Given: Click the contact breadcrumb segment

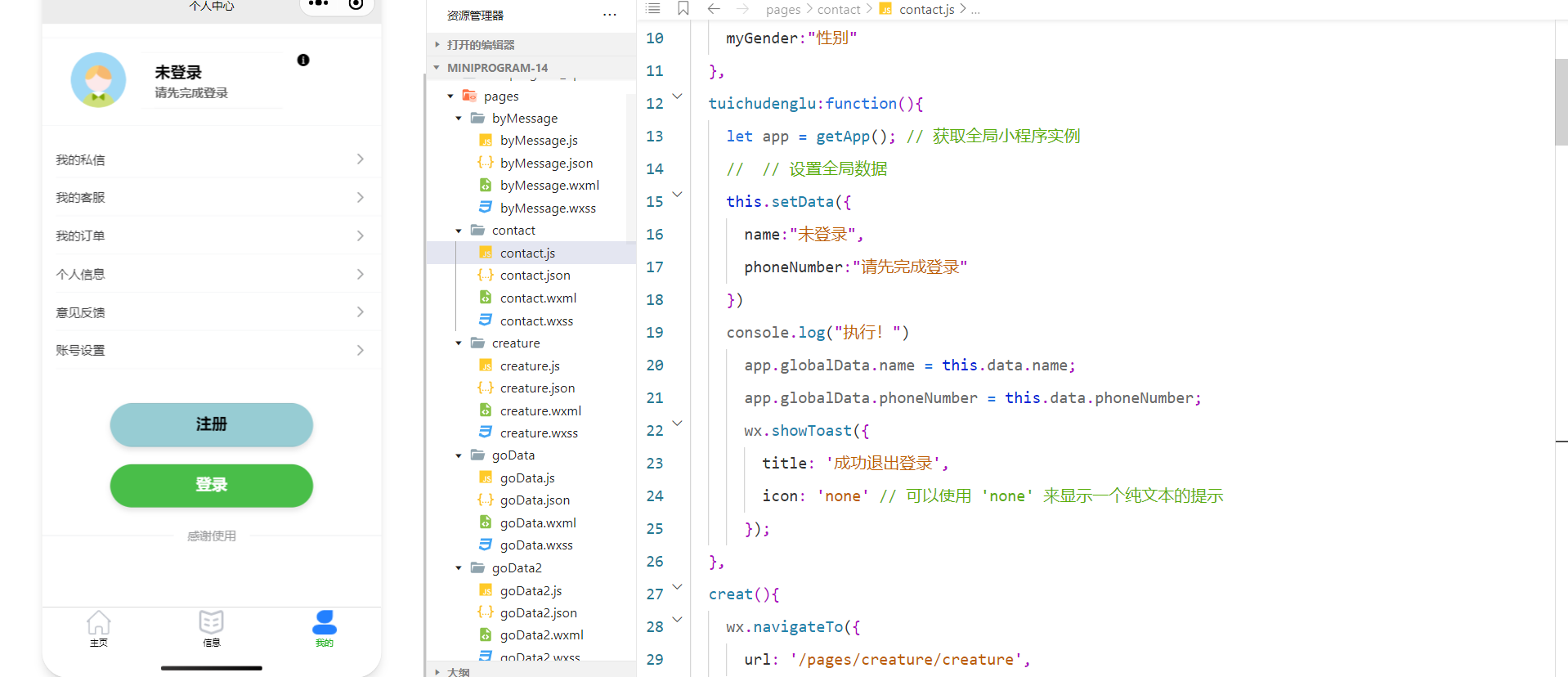Looking at the screenshot, I should click(839, 10).
